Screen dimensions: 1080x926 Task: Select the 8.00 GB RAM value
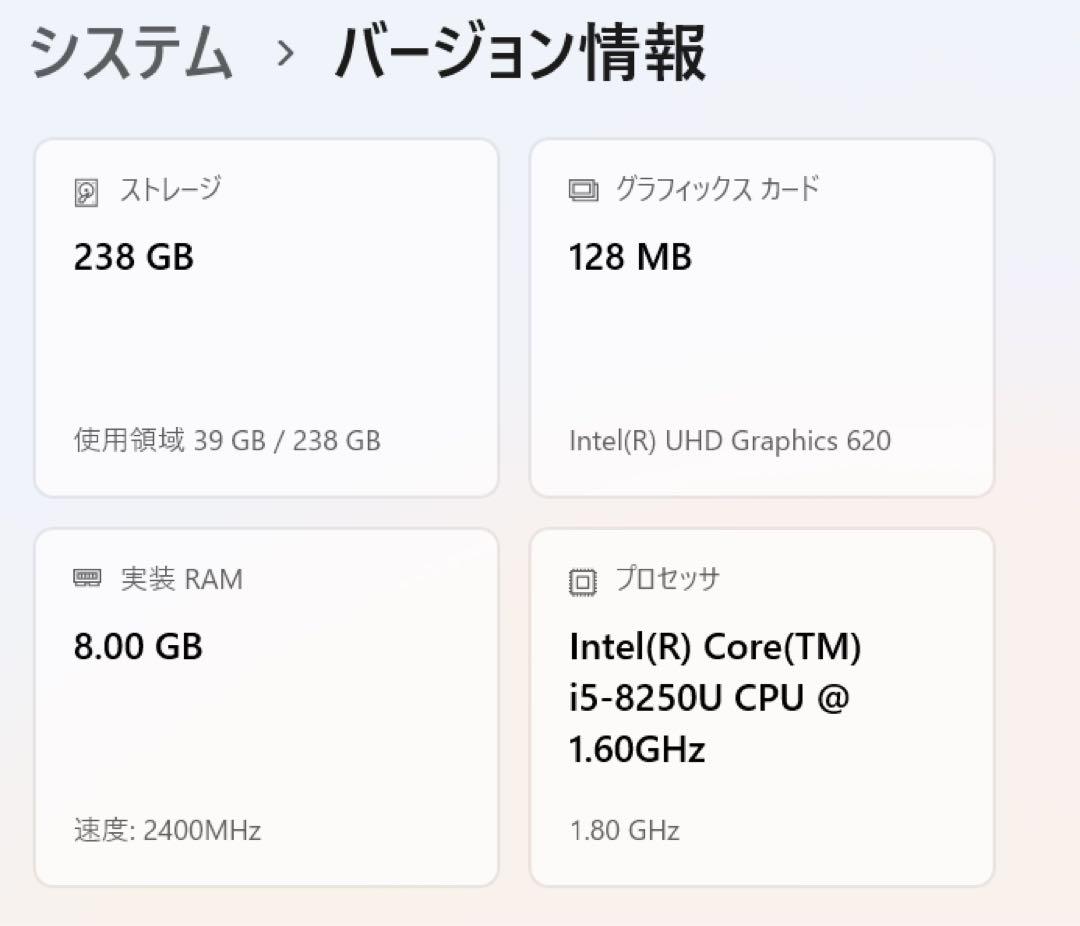[136, 647]
